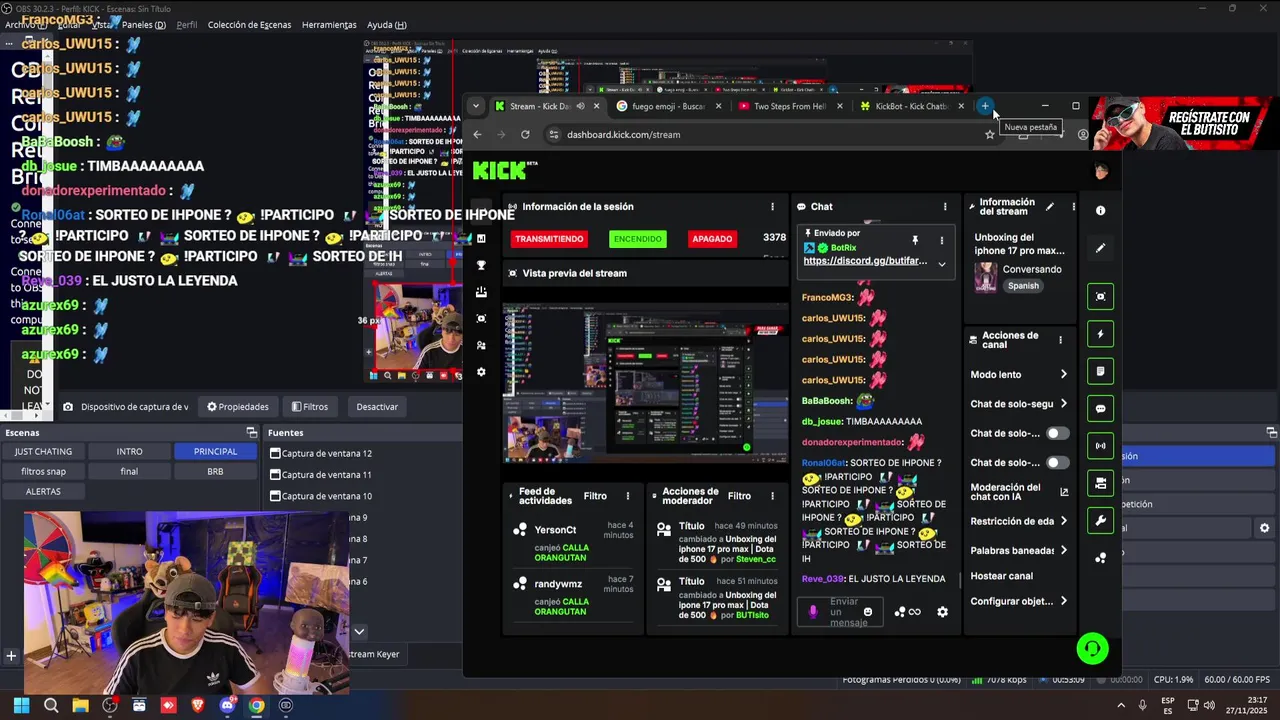This screenshot has height=720, width=1280.
Task: Expand the OBS Fuentes list down arrow
Action: tap(359, 631)
